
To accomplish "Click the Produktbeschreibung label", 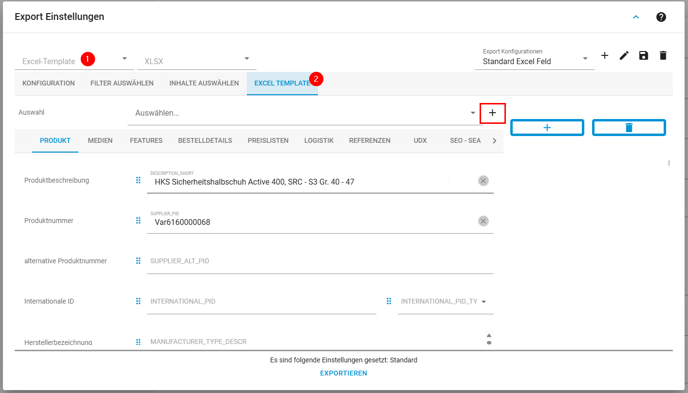I will tap(57, 180).
